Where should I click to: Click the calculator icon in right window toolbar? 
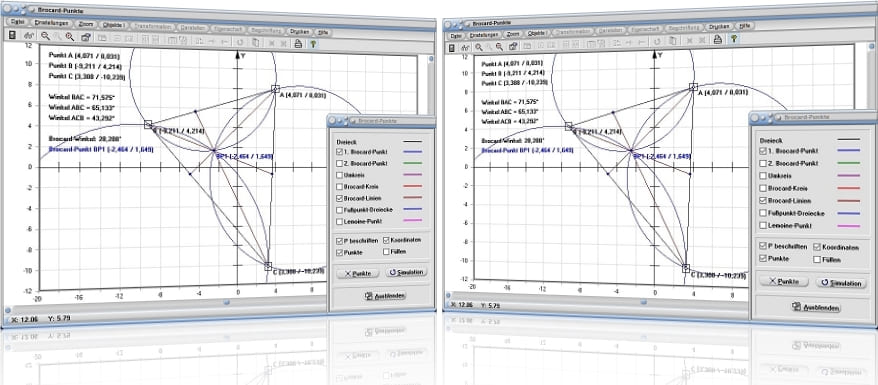pyautogui.click(x=452, y=48)
